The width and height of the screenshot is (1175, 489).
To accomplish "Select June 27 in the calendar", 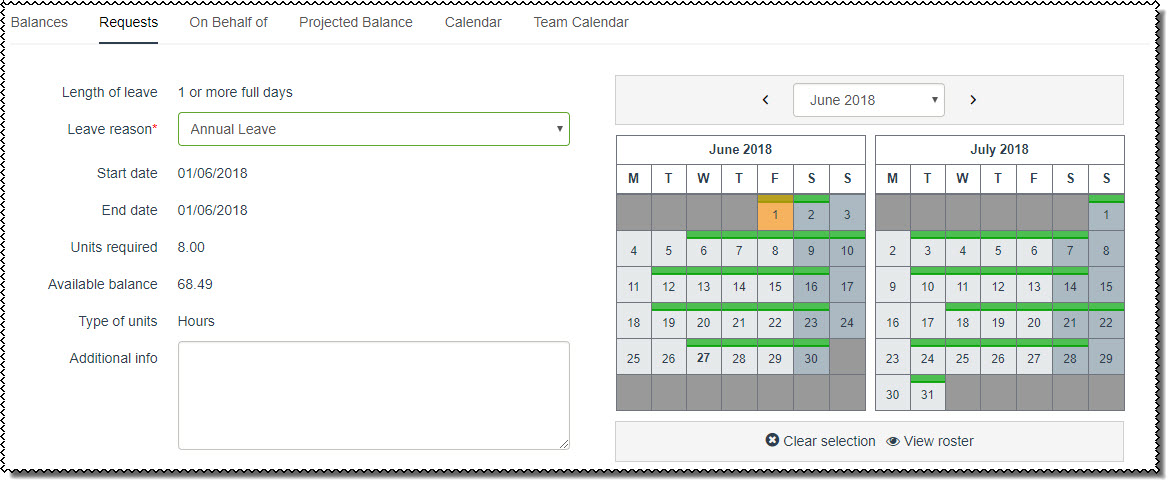I will [x=704, y=358].
